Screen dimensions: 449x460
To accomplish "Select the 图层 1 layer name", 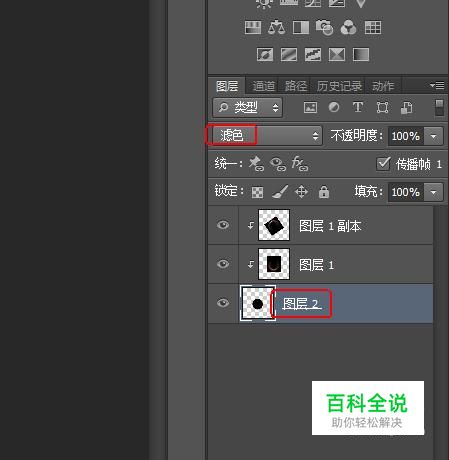I will pyautogui.click(x=316, y=265).
